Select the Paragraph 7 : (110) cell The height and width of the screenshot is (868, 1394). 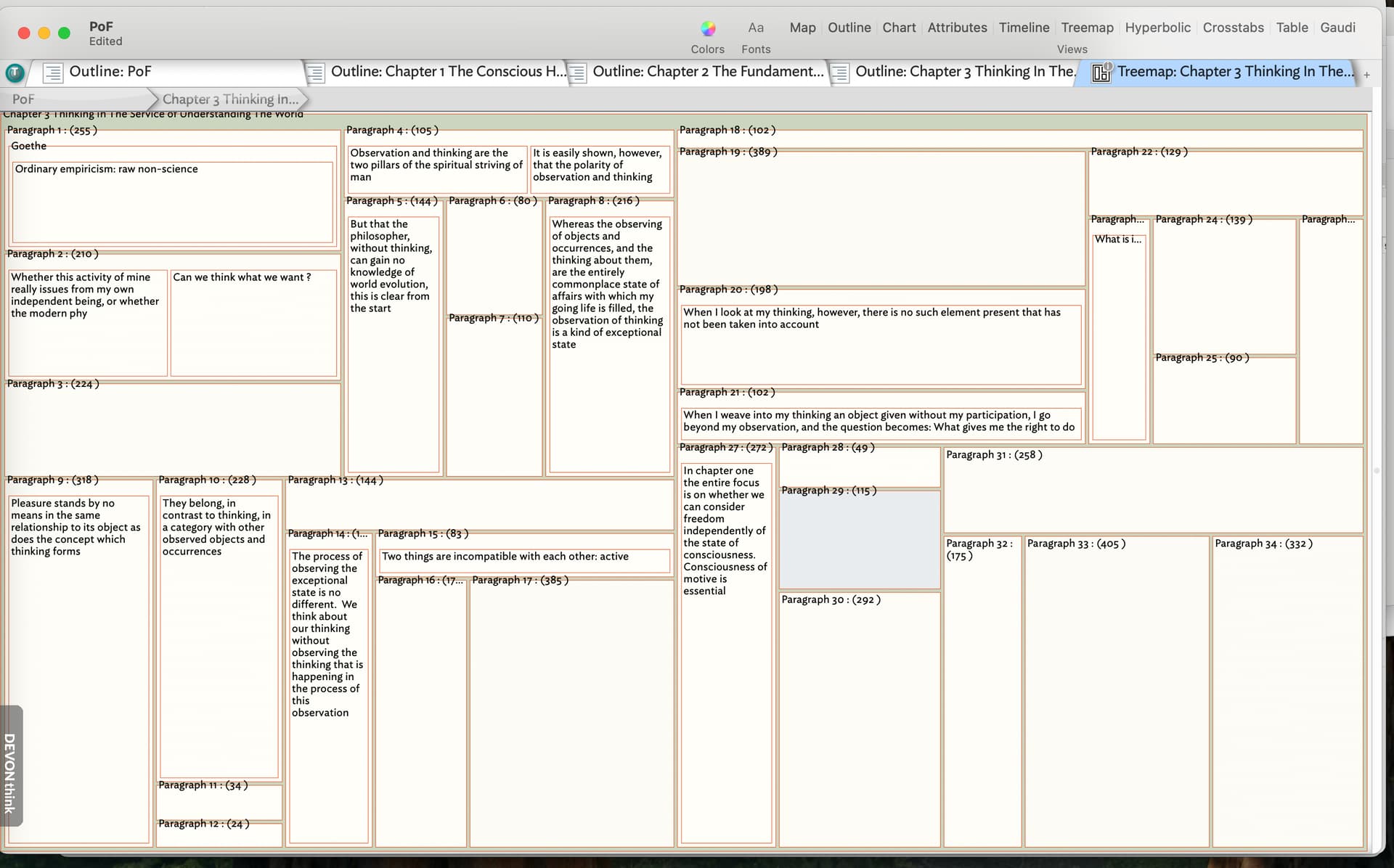[x=494, y=396]
